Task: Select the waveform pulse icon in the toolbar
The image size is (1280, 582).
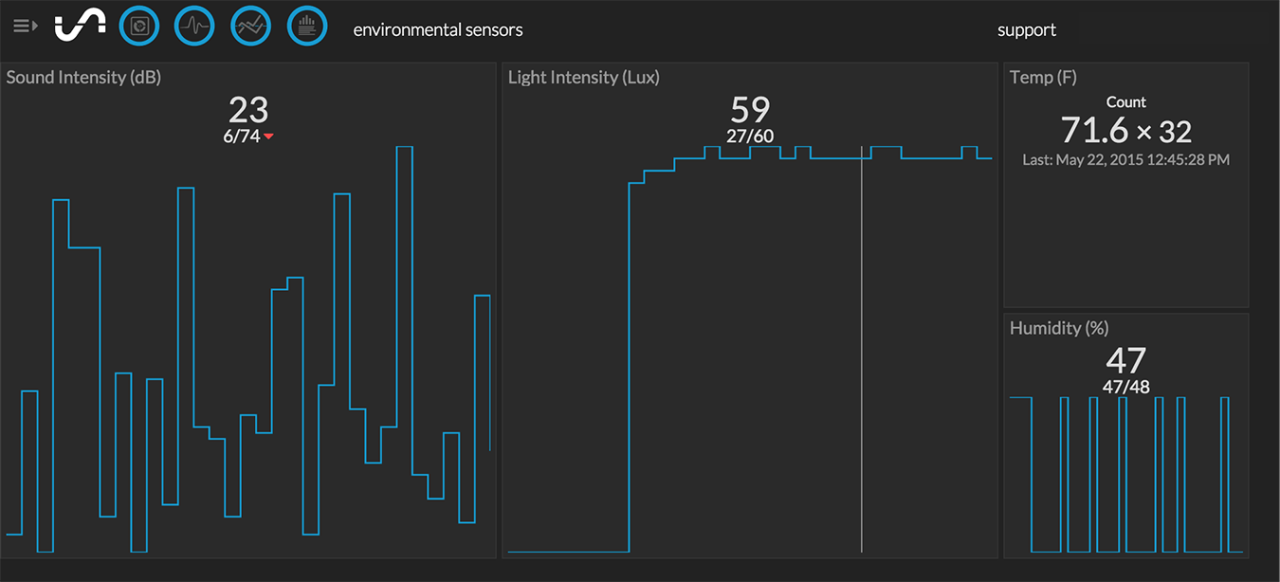Action: point(194,26)
